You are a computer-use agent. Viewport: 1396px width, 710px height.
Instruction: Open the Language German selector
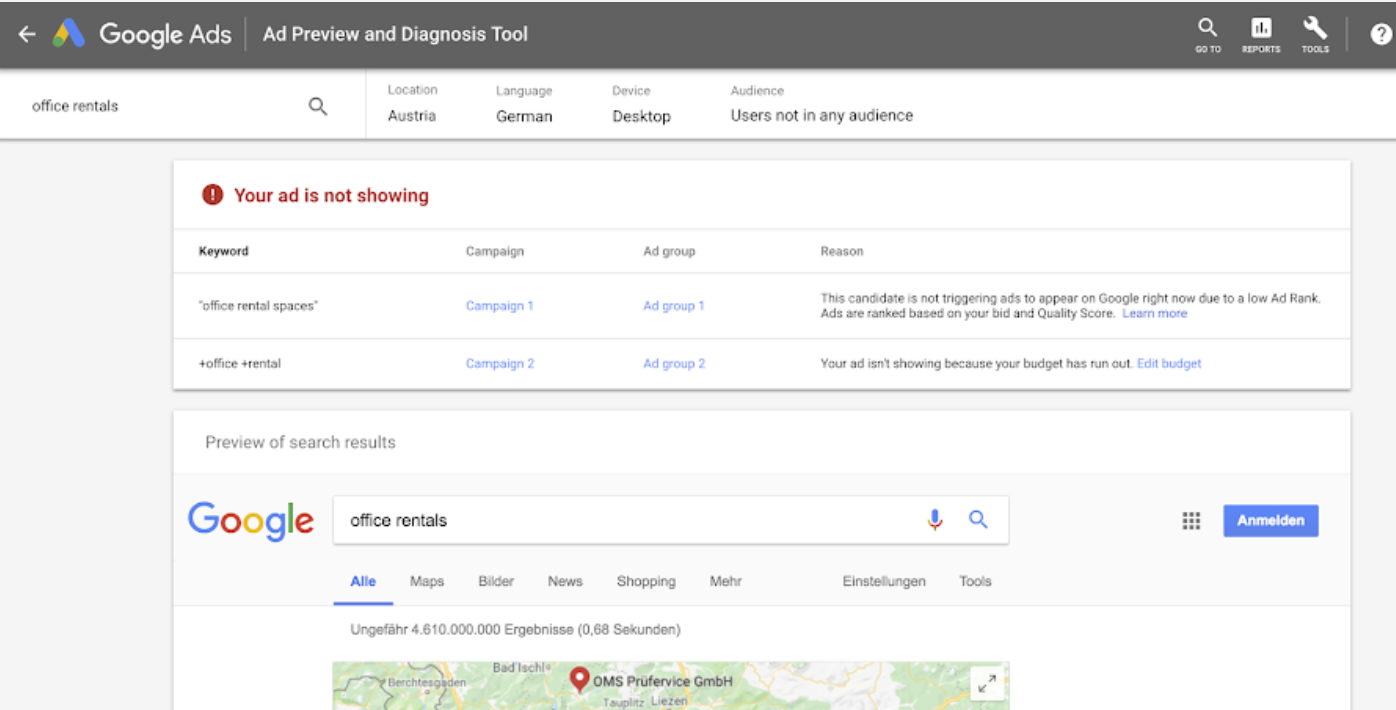coord(524,104)
